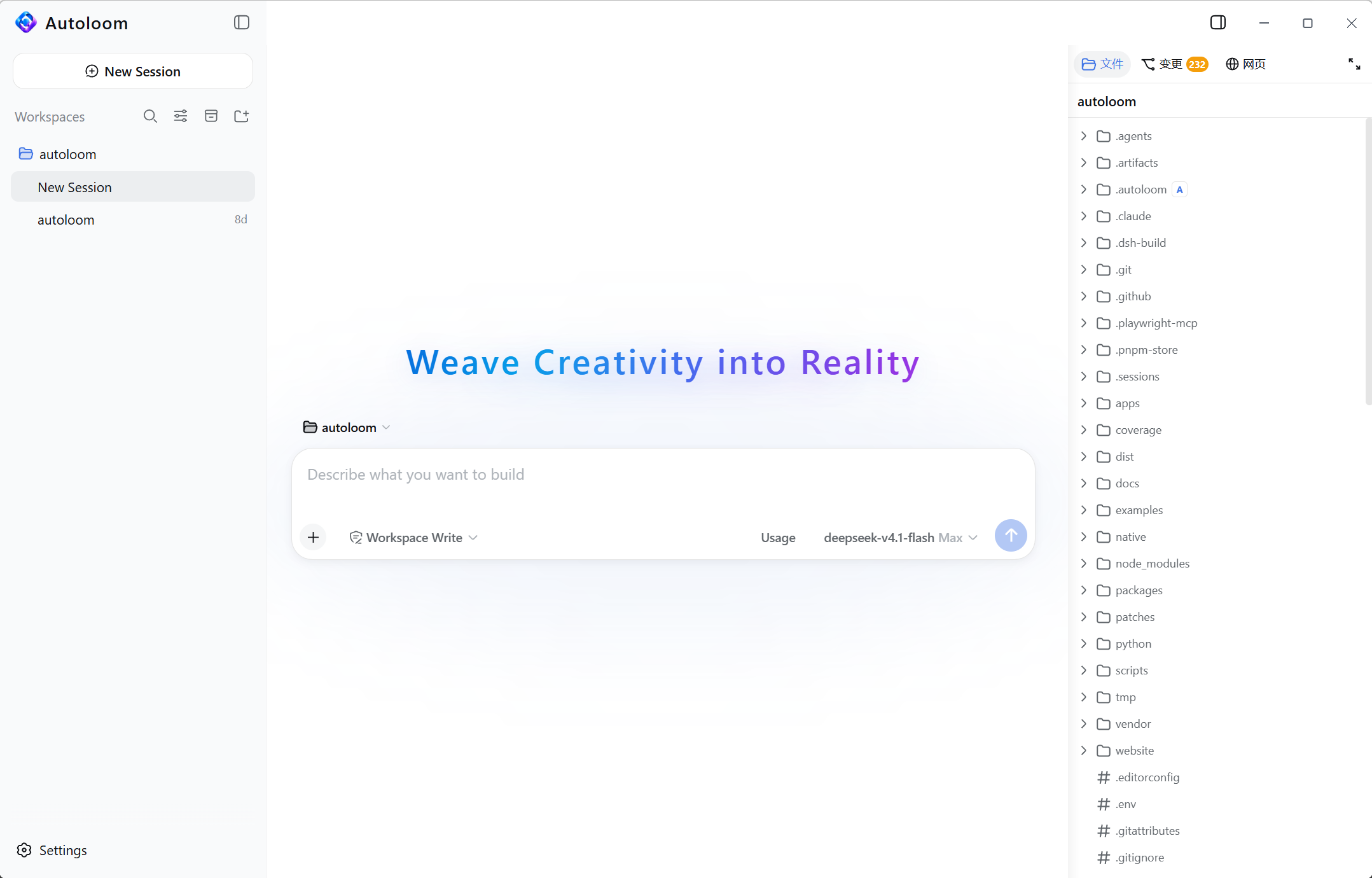Add new workspace folder icon
This screenshot has height=878, width=1372.
(x=242, y=116)
